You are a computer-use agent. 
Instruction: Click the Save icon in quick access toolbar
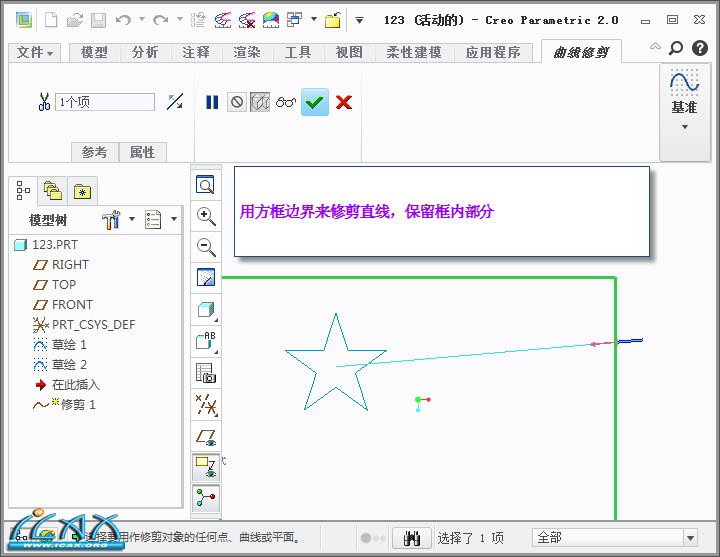point(98,20)
